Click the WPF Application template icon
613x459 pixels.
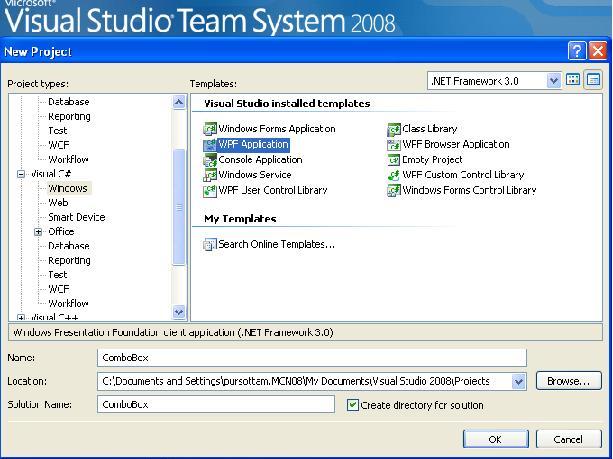[210, 144]
